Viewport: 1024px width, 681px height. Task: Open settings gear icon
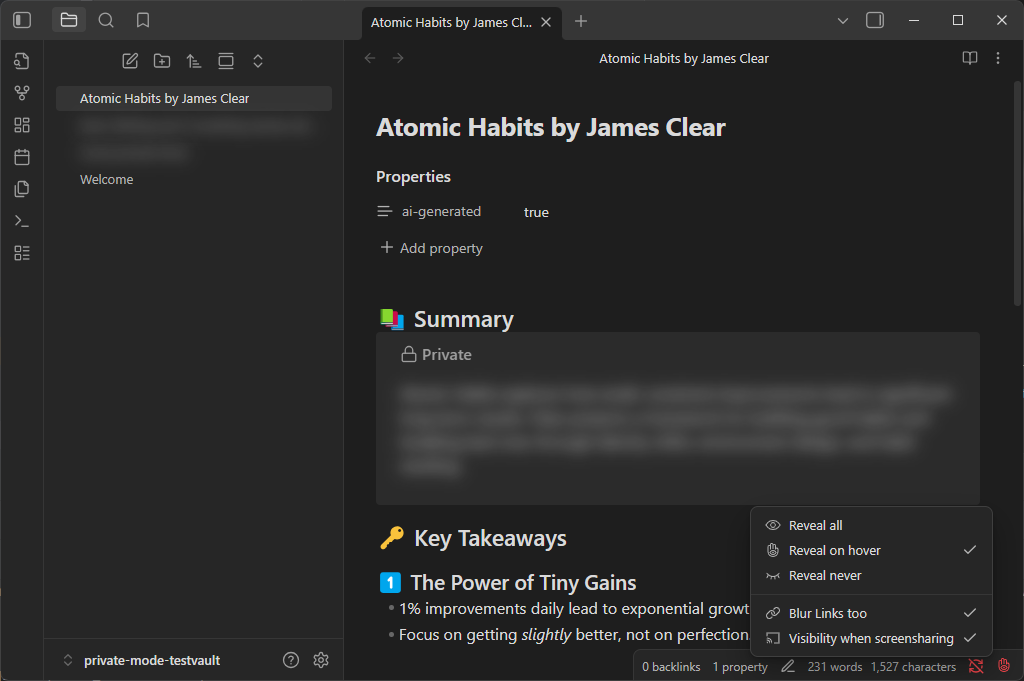(321, 660)
